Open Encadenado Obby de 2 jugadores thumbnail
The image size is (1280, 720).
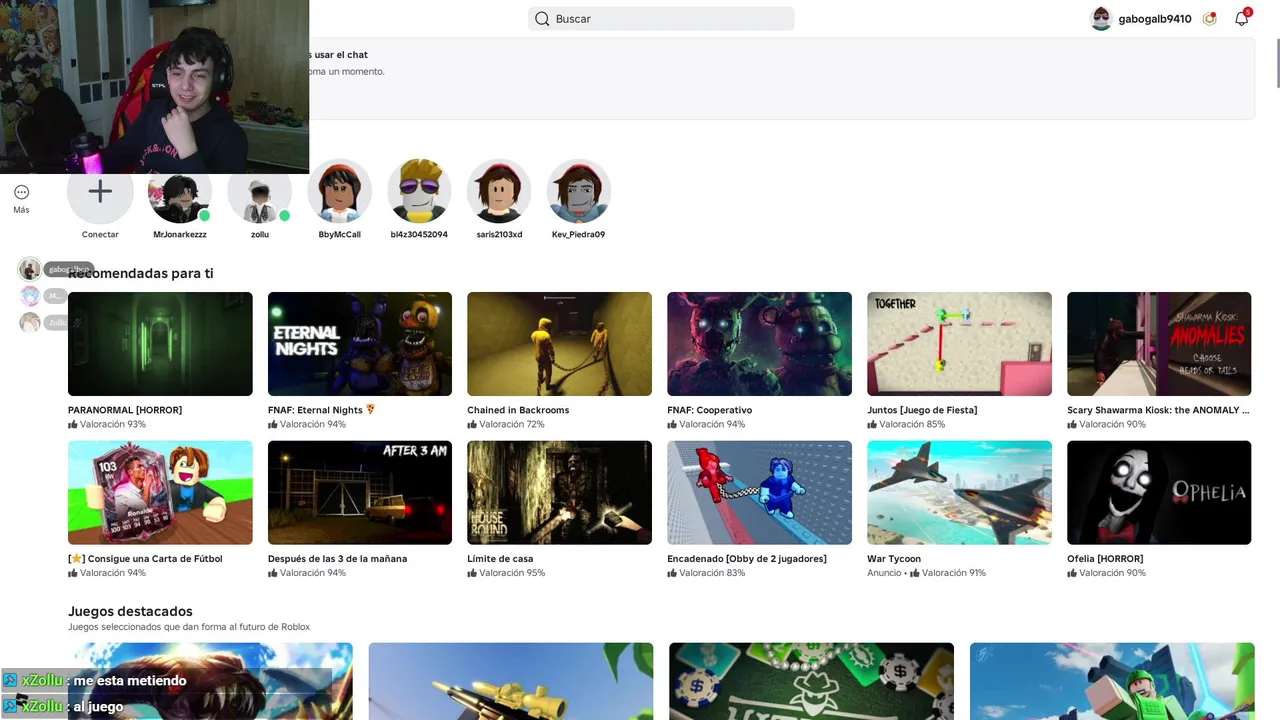[x=759, y=493]
